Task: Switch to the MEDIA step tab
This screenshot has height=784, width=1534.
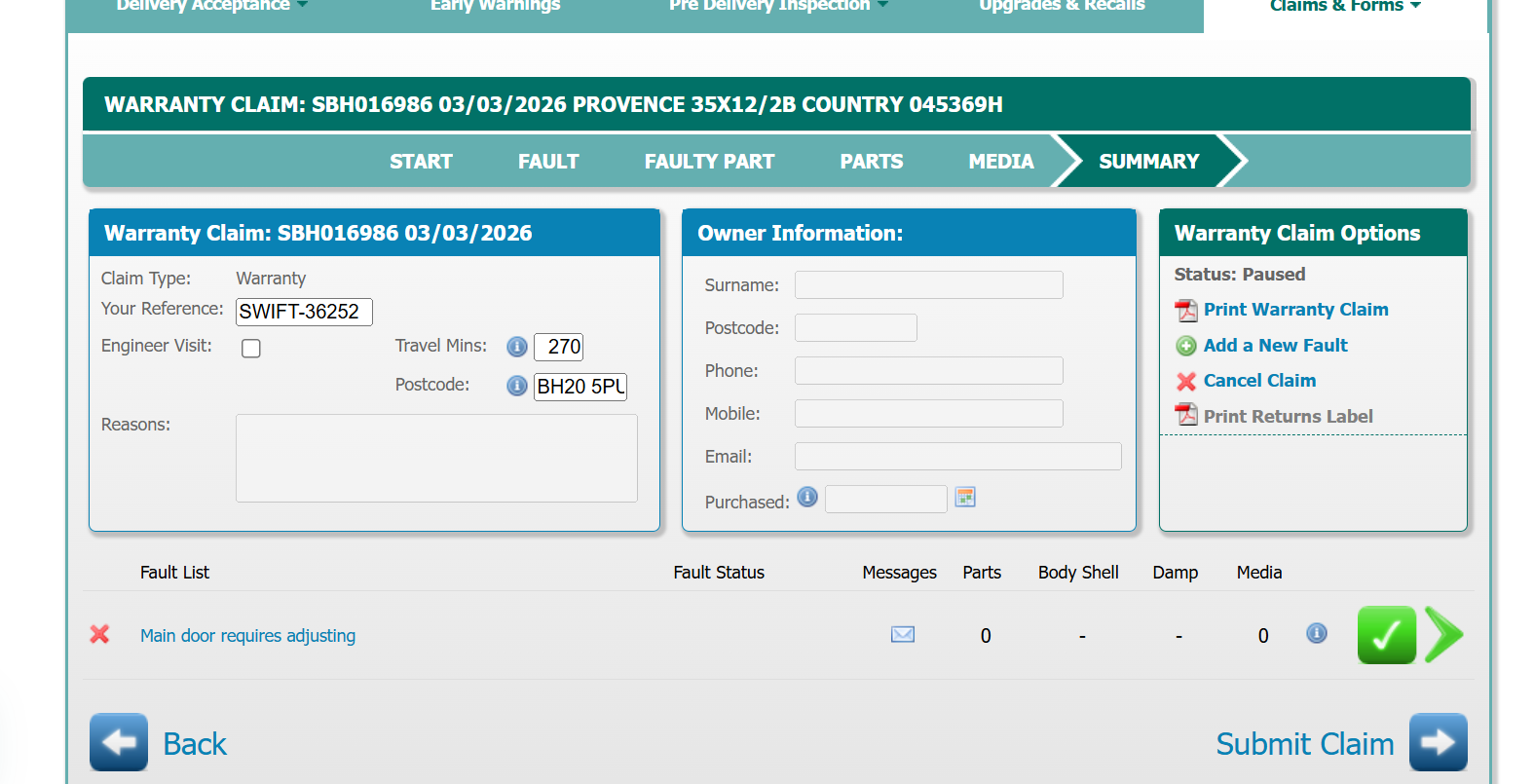Action: (1000, 162)
